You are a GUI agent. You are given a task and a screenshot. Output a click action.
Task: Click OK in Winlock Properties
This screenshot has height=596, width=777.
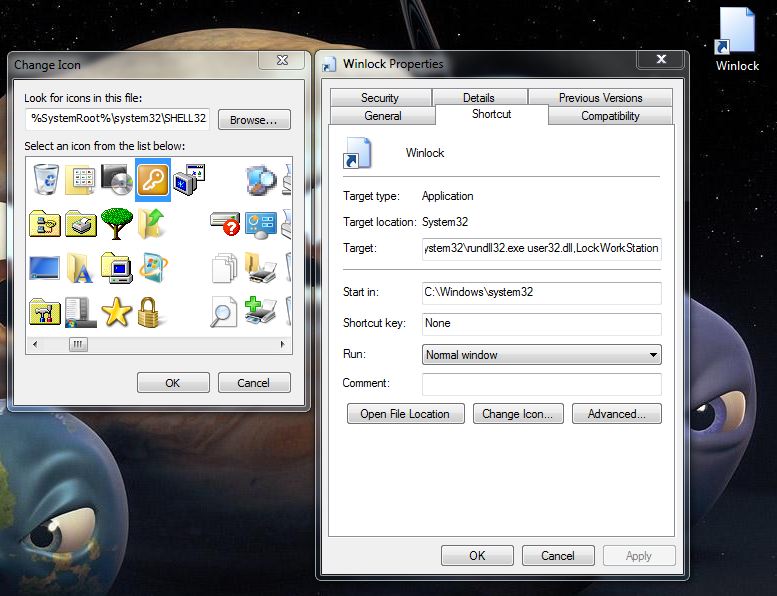477,555
